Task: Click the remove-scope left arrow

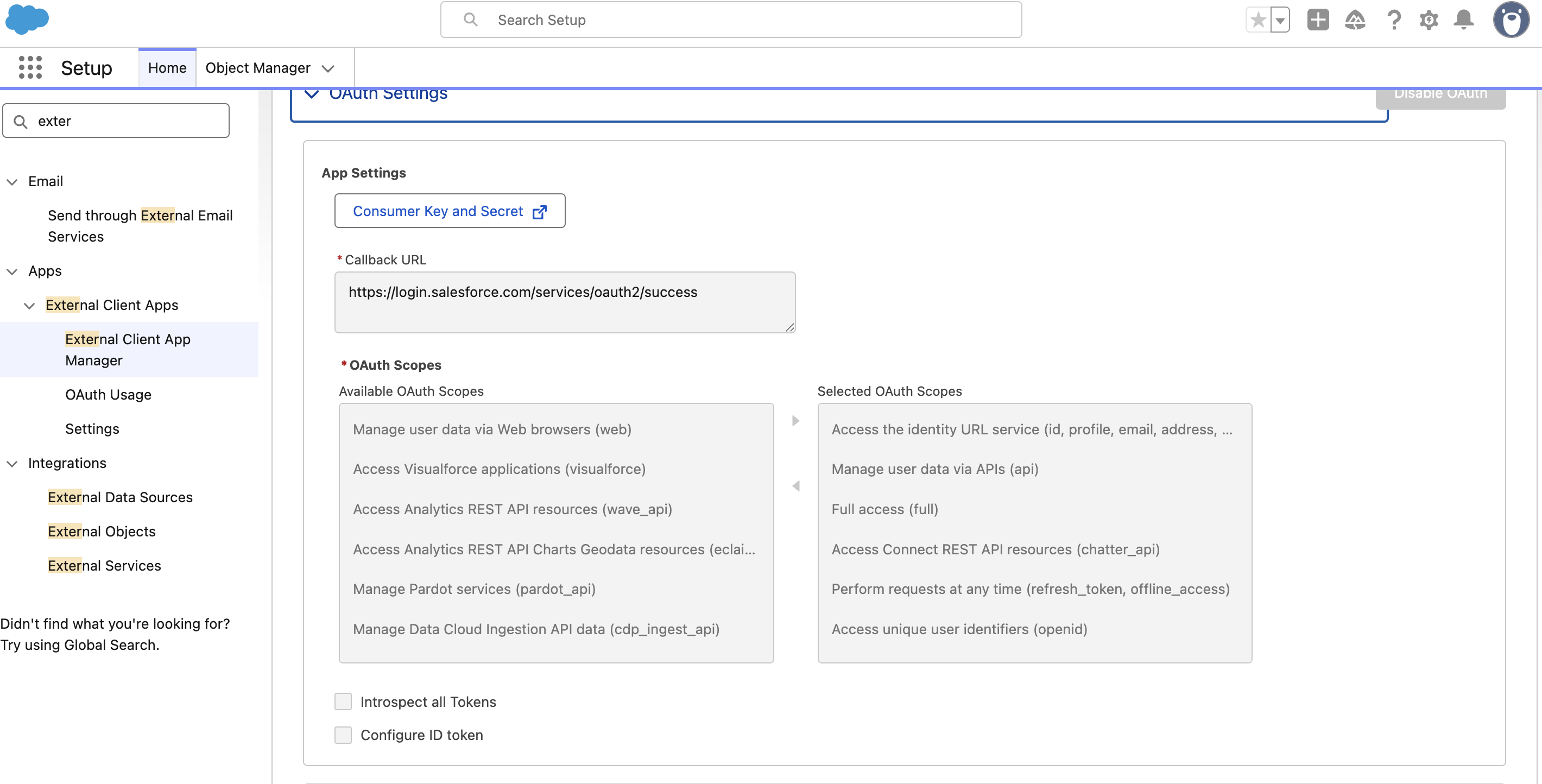Action: 795,486
